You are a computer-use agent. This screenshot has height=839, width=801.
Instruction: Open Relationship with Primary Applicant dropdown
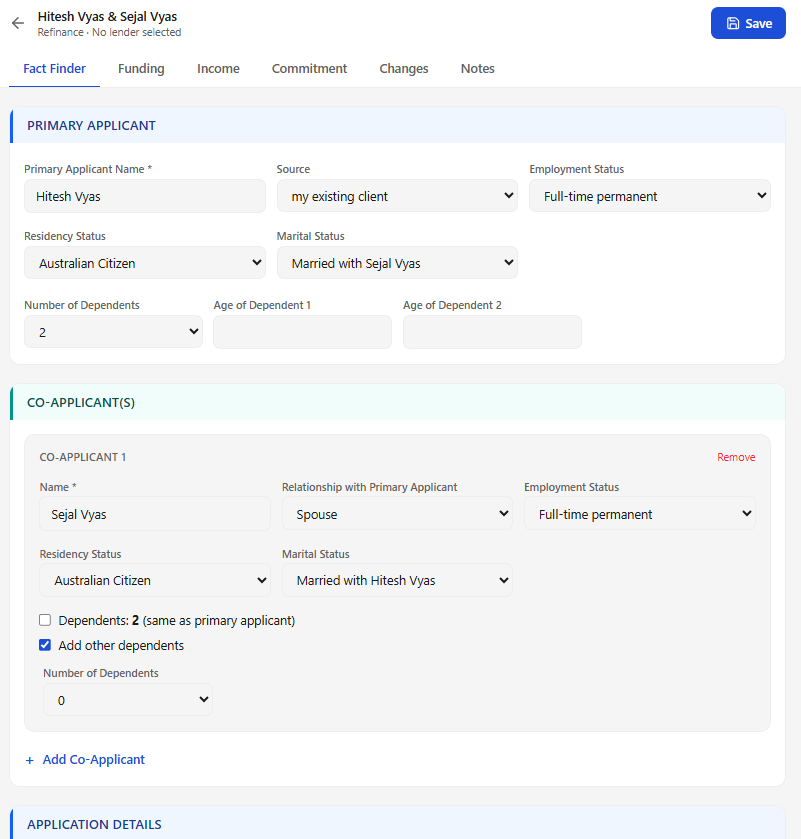(x=397, y=514)
